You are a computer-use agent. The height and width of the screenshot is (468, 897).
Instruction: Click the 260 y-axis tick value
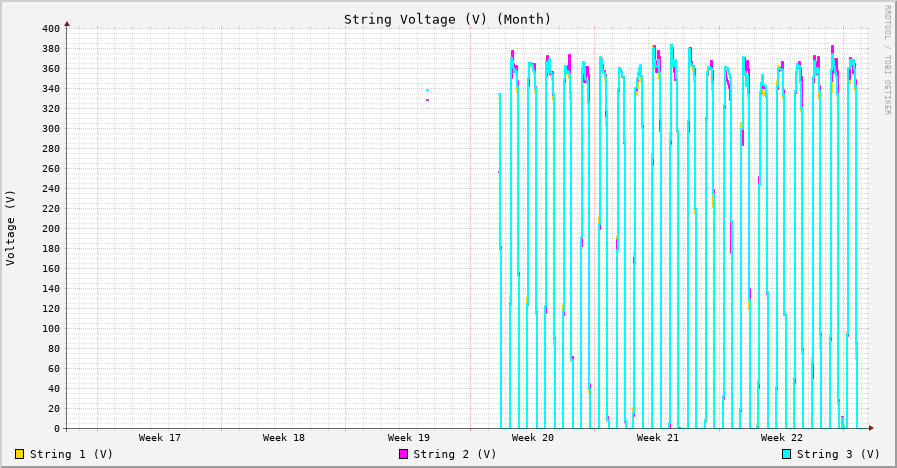click(x=50, y=169)
